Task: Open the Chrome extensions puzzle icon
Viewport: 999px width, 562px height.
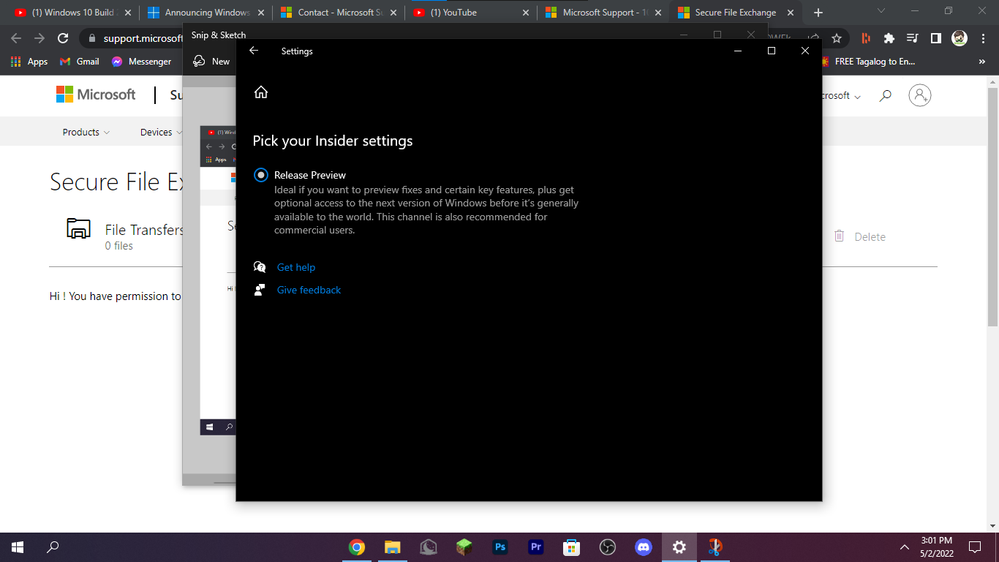Action: pyautogui.click(x=889, y=38)
